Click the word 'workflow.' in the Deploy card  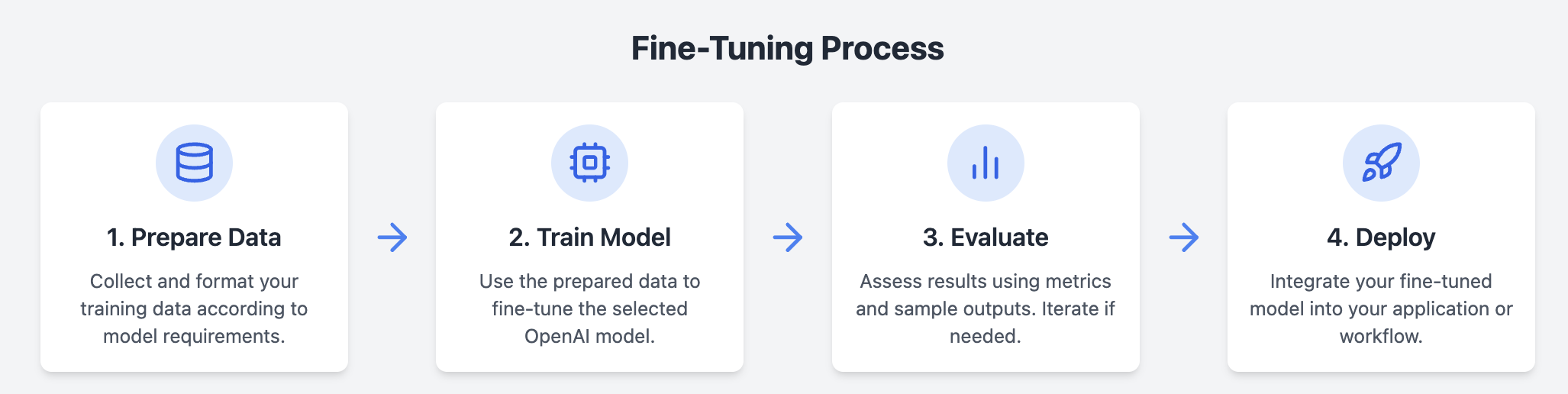click(1381, 336)
